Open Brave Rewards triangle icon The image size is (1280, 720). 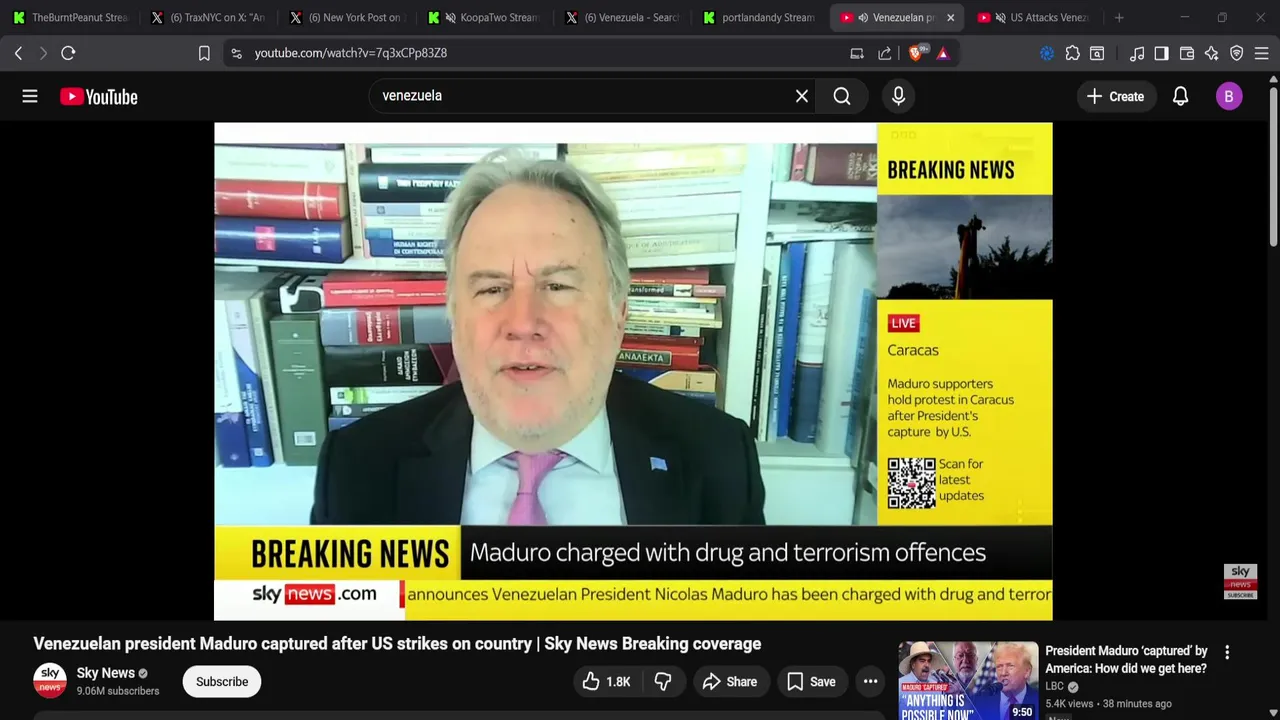(x=943, y=53)
